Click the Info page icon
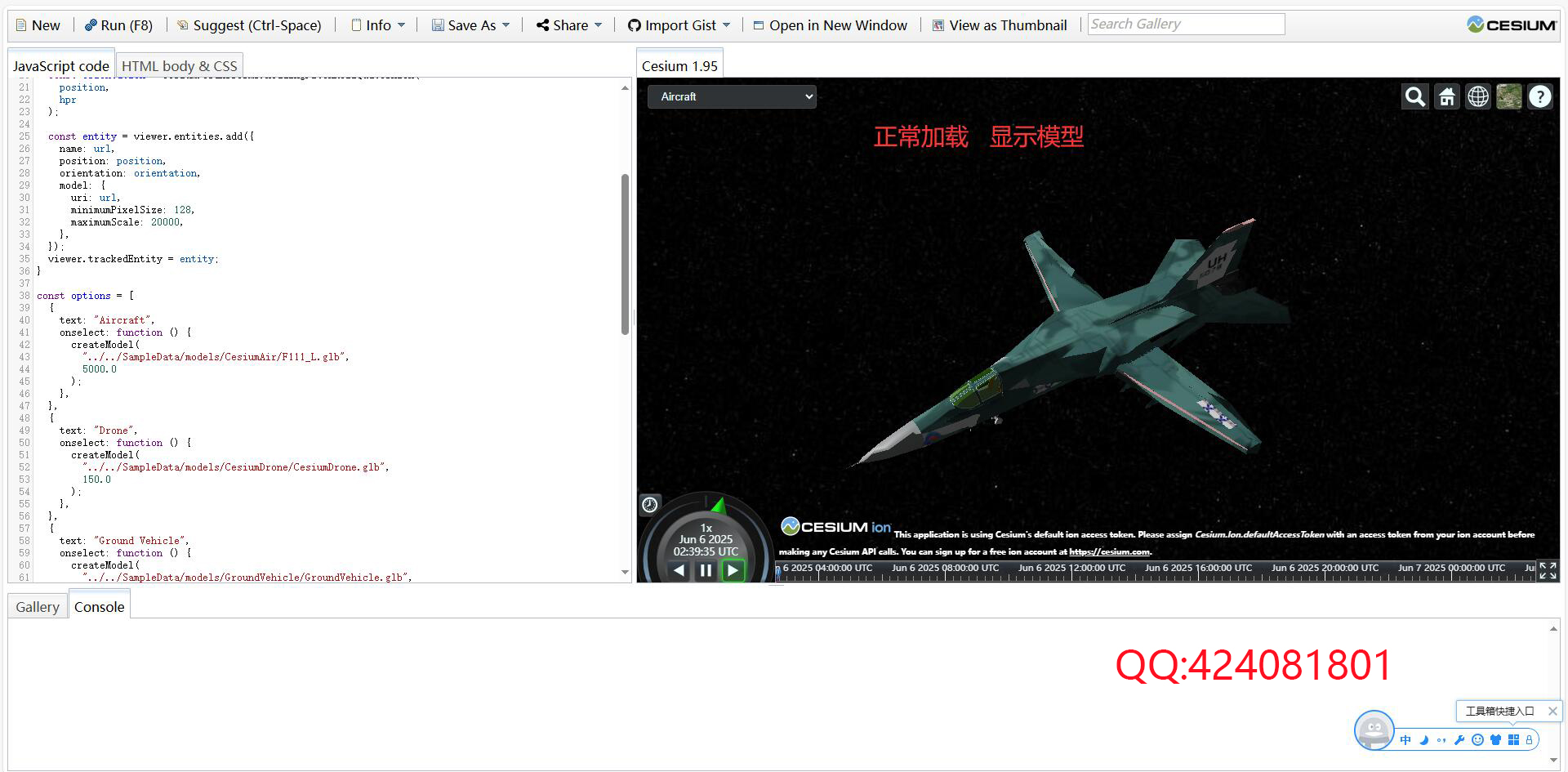Screen dimensions: 1568x772 click(356, 25)
